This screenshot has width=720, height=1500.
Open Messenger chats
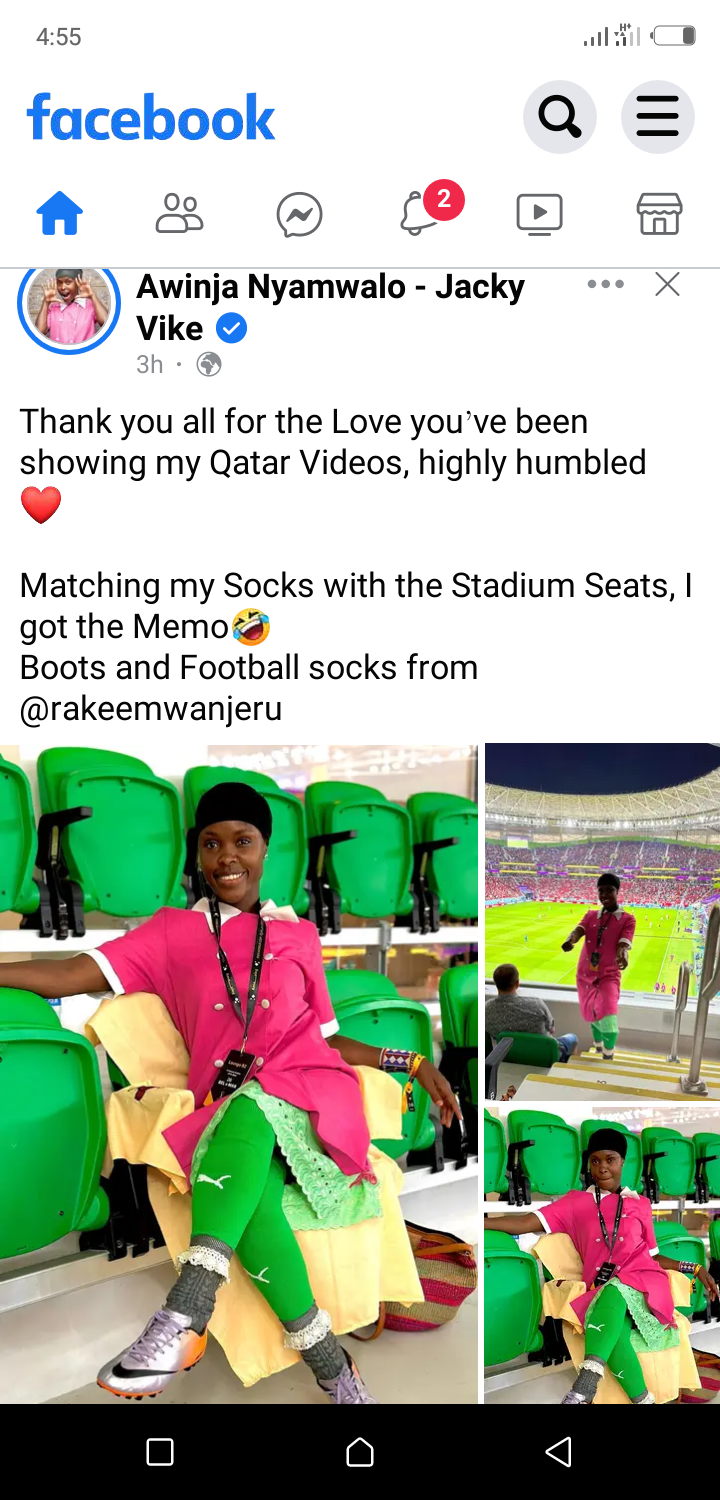[x=300, y=214]
